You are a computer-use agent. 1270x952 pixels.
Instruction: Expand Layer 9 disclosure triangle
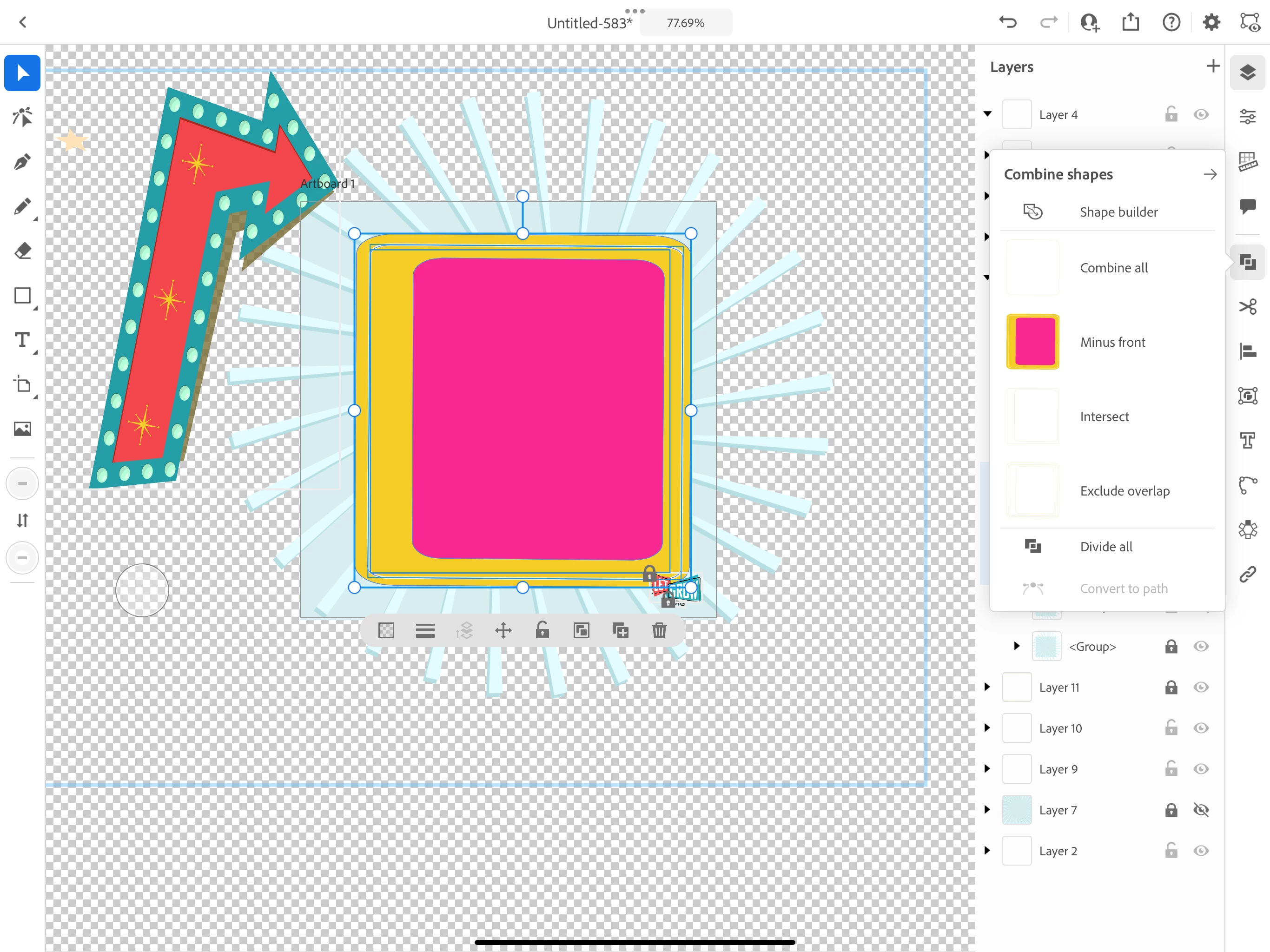tap(987, 769)
